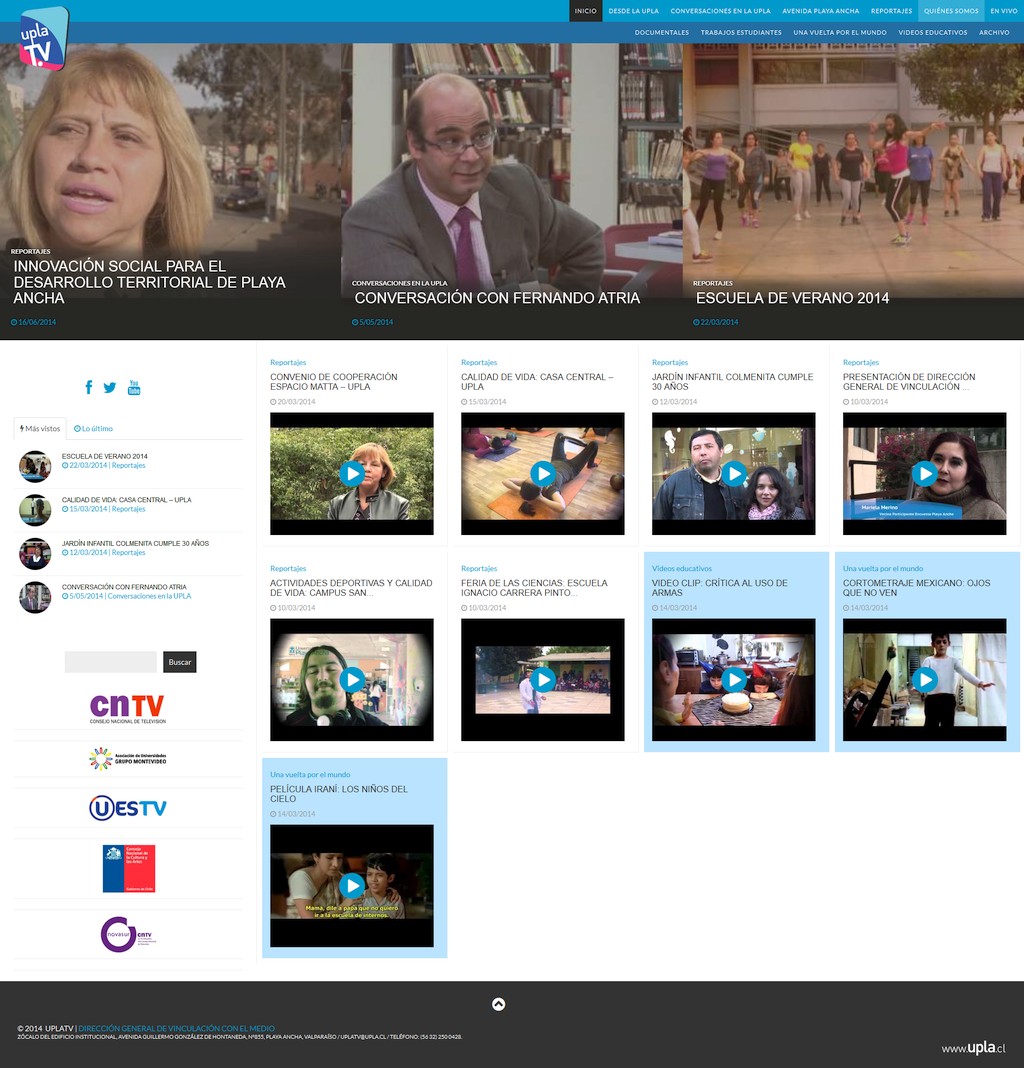Click the scroll-to-top arrow icon
The image size is (1024, 1068).
click(498, 1004)
